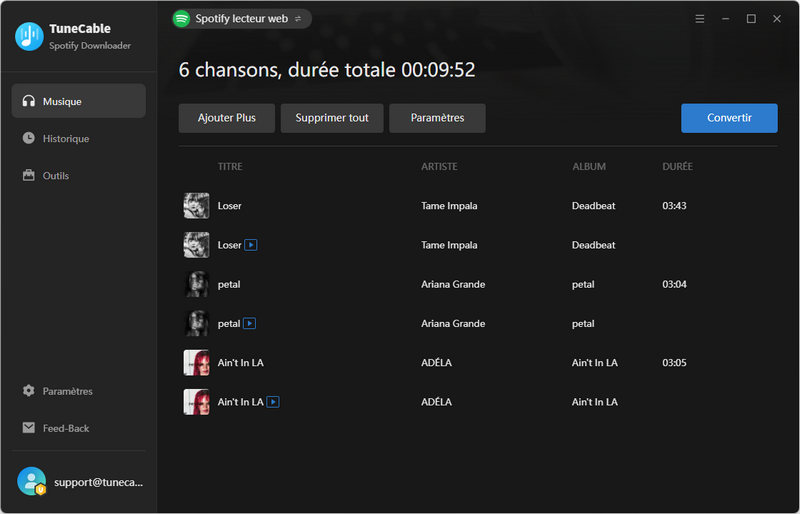This screenshot has width=800, height=514.
Task: Click Deadbeat album in the 03:43 row
Action: [593, 206]
